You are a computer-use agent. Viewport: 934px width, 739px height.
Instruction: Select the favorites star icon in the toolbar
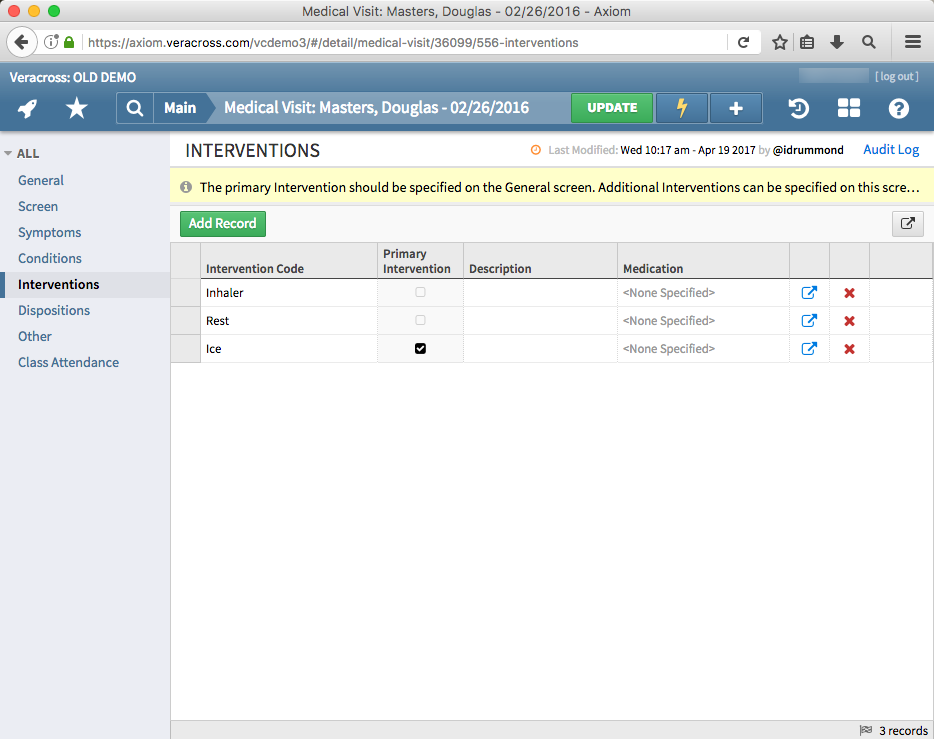76,108
